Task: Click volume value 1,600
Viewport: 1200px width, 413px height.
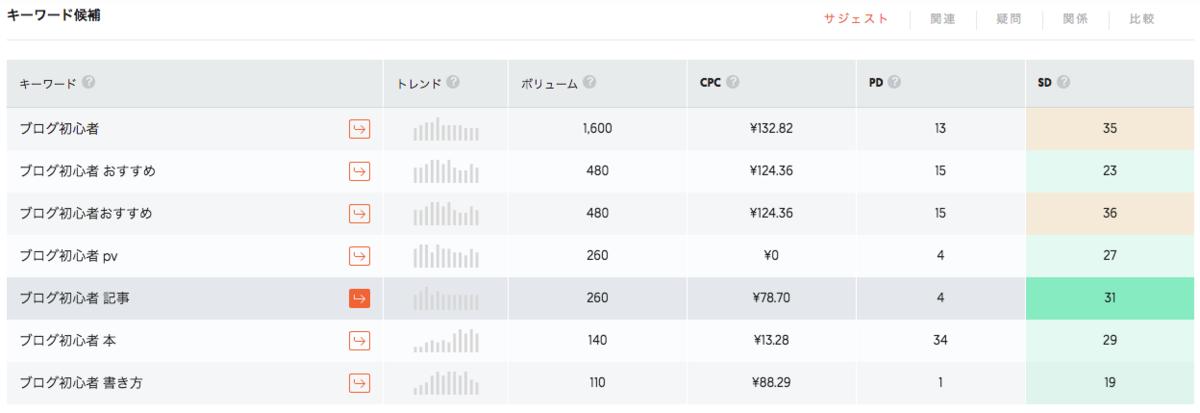Action: click(x=597, y=129)
